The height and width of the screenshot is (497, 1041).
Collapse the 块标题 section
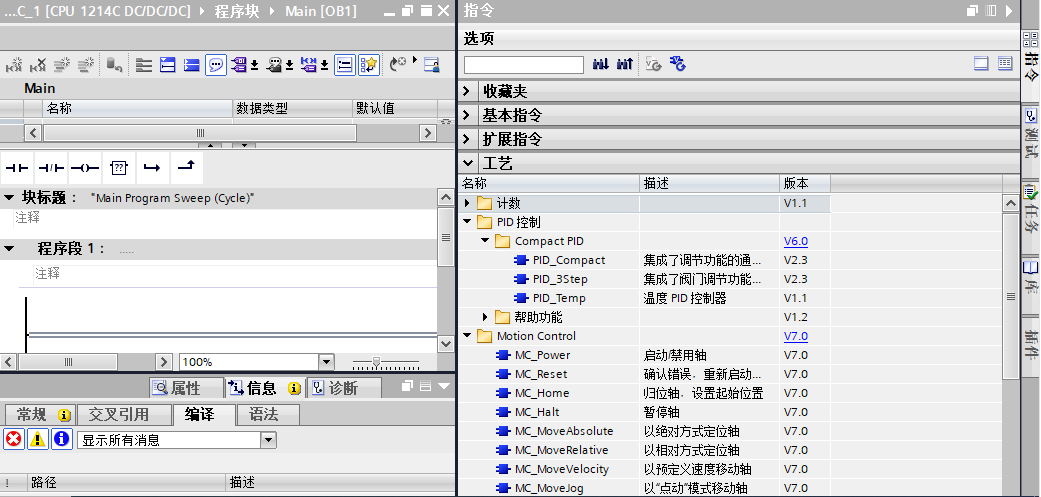click(9, 198)
